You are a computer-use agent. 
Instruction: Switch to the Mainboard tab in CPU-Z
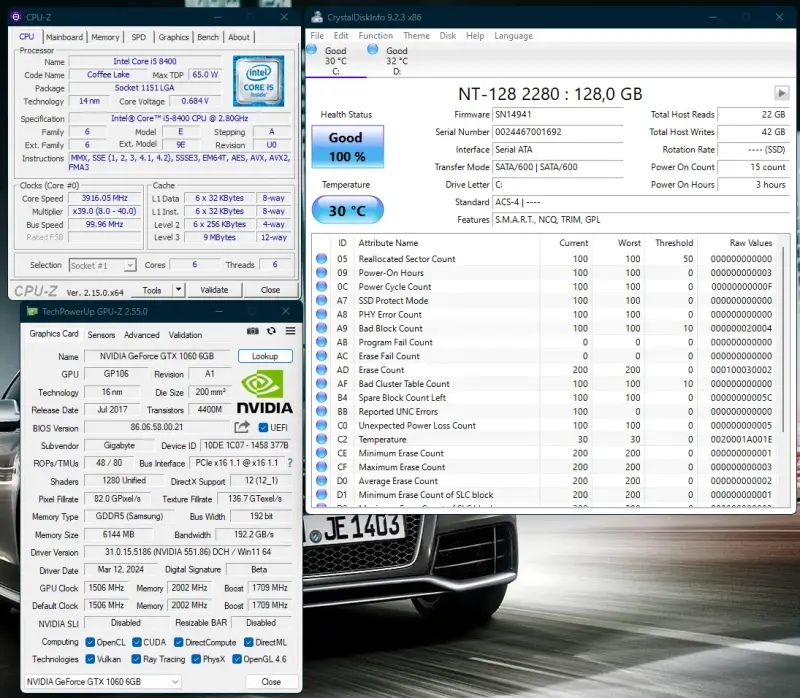pyautogui.click(x=65, y=37)
